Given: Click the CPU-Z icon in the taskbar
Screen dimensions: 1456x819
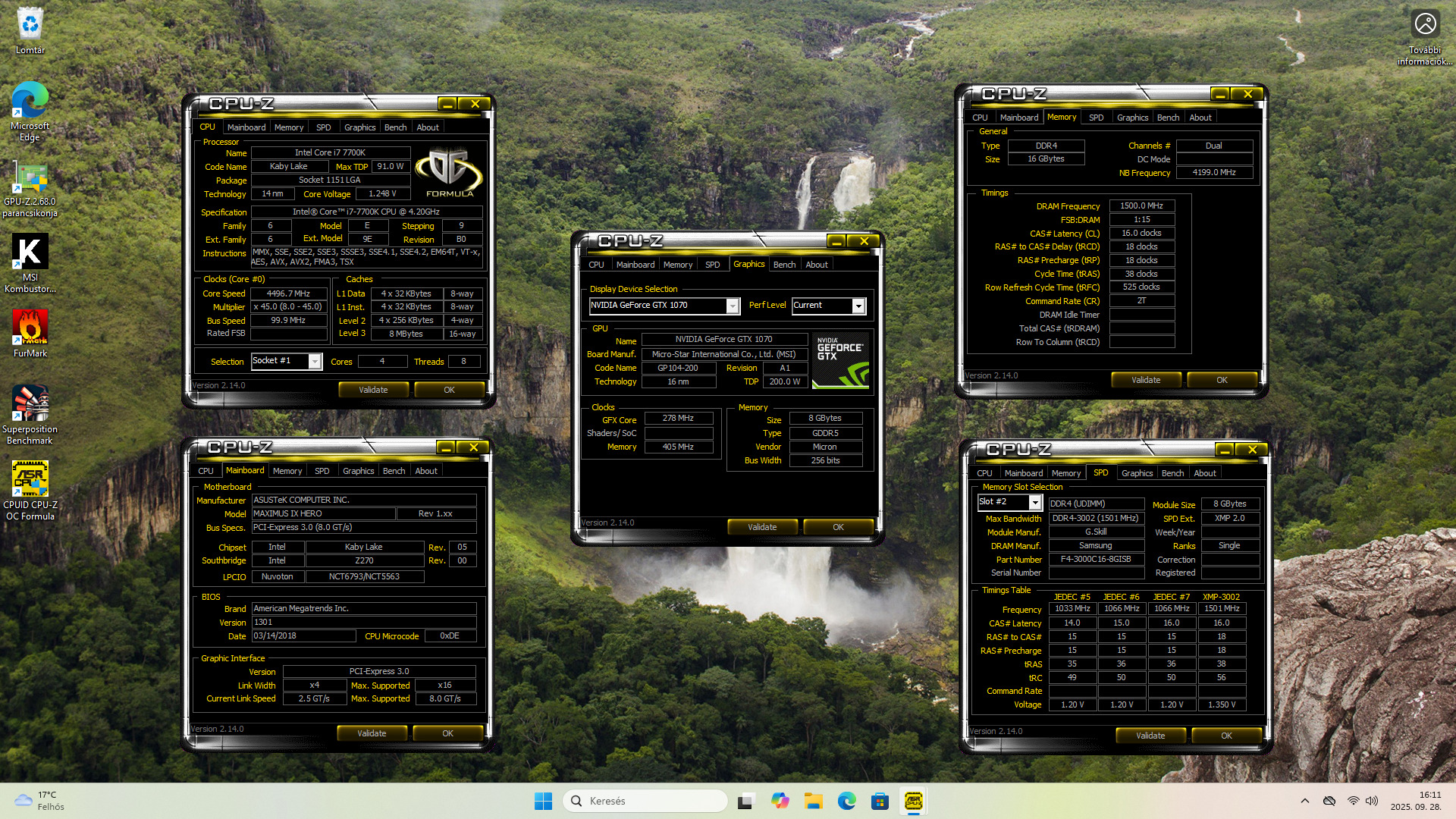Looking at the screenshot, I should pos(913,801).
